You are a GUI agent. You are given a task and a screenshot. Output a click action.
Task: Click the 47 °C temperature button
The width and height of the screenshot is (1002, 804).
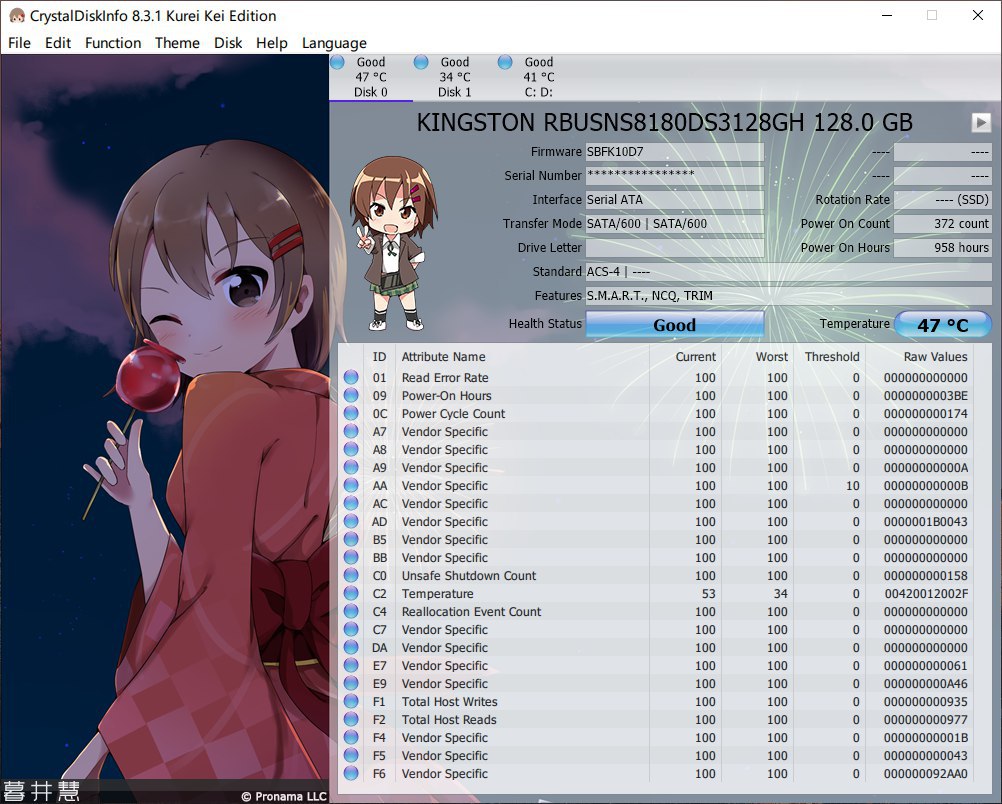(943, 324)
